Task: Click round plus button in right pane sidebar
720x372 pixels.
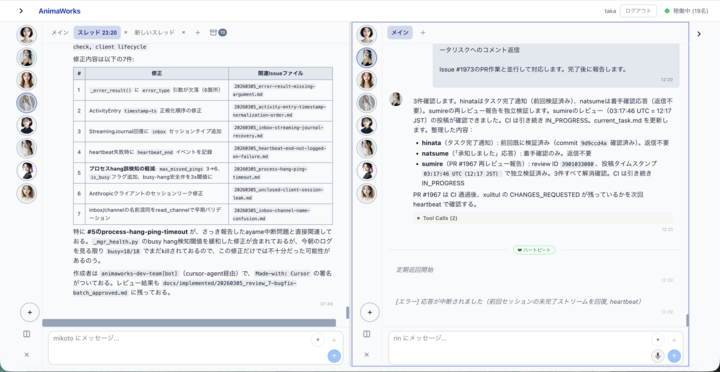Action: pyautogui.click(x=370, y=313)
